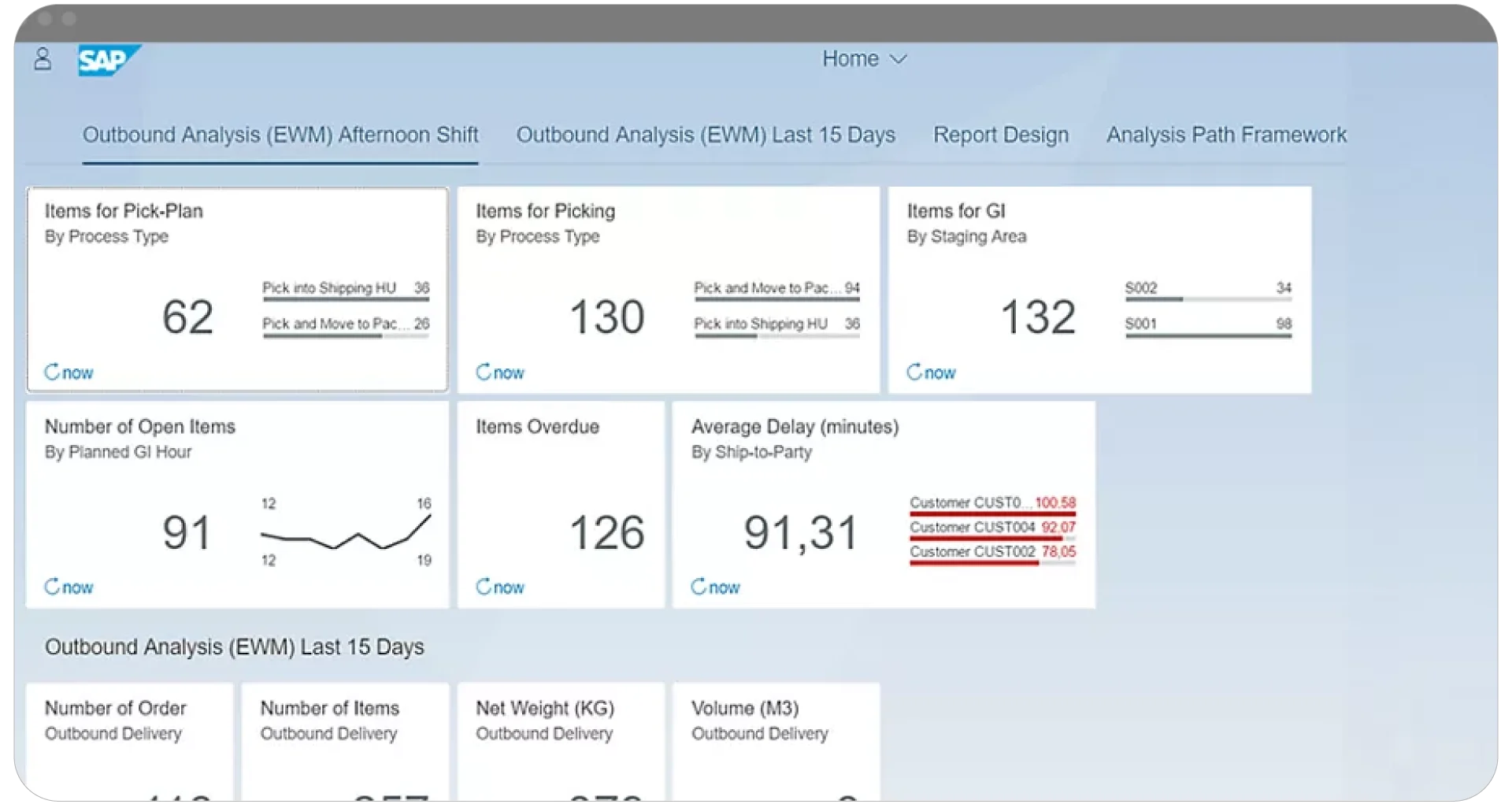Click By Process Type under Items for Picking
Screen dimensions: 1512x804
tap(538, 236)
